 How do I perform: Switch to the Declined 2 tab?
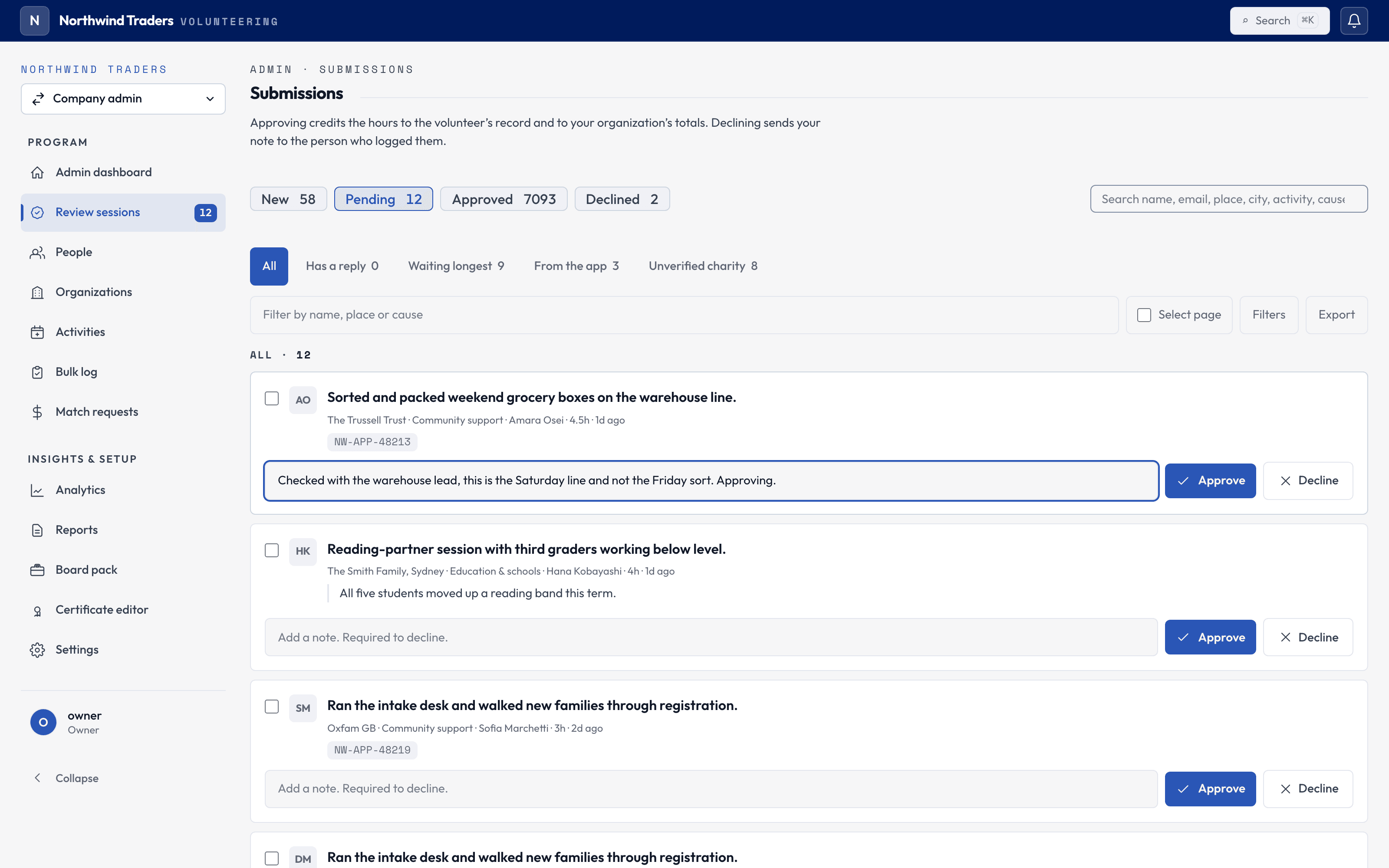pyautogui.click(x=622, y=199)
